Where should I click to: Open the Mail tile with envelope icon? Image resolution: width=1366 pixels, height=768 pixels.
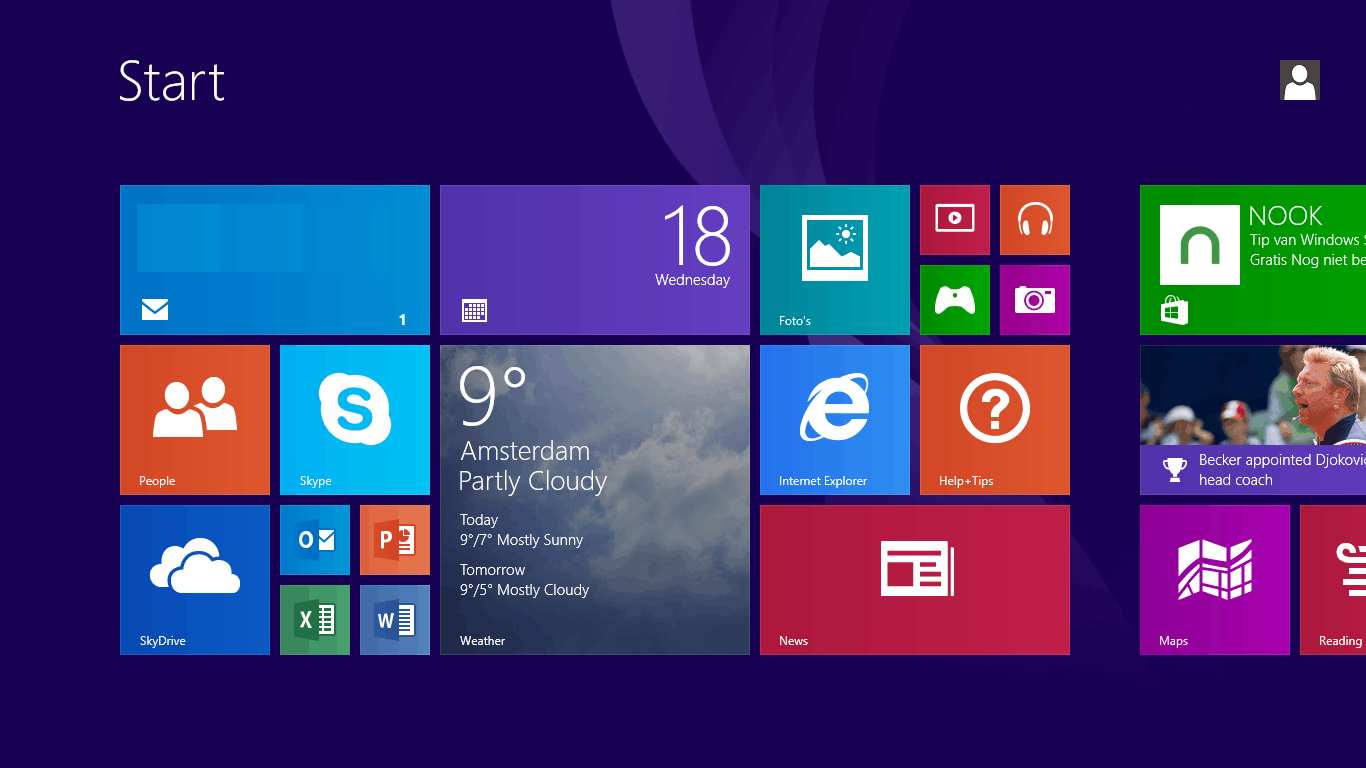pos(275,260)
